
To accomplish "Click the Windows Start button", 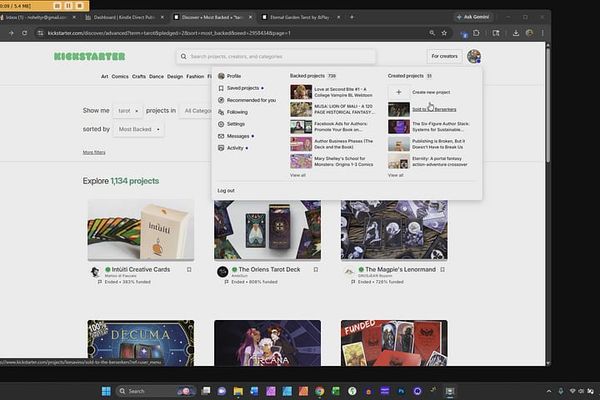I will tap(106, 391).
